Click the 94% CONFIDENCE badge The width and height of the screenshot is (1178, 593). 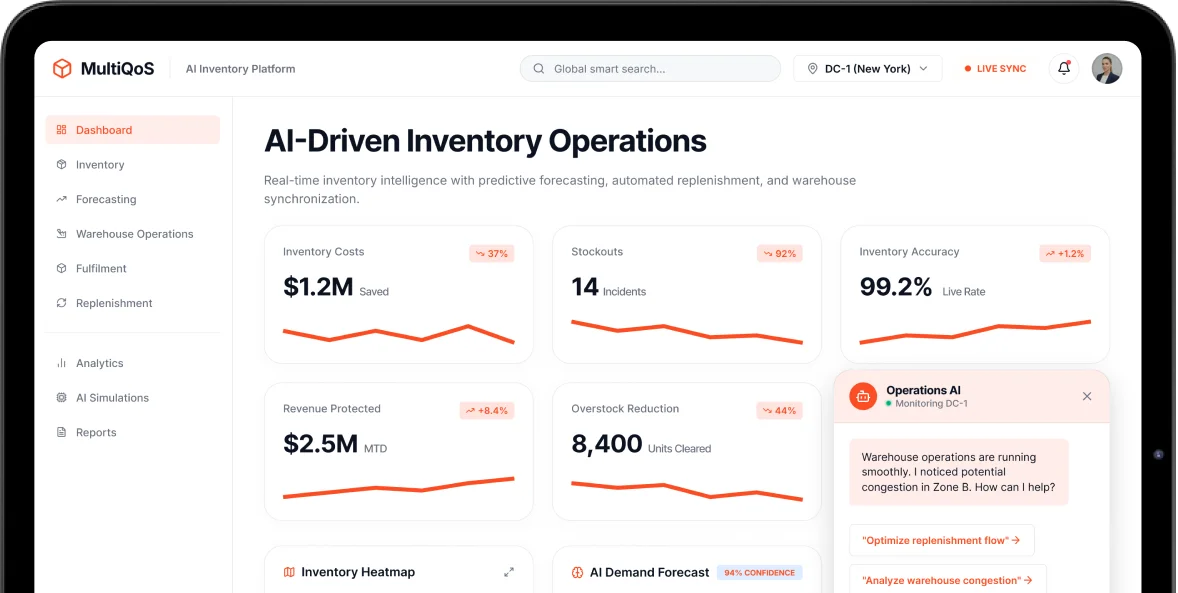pos(760,573)
